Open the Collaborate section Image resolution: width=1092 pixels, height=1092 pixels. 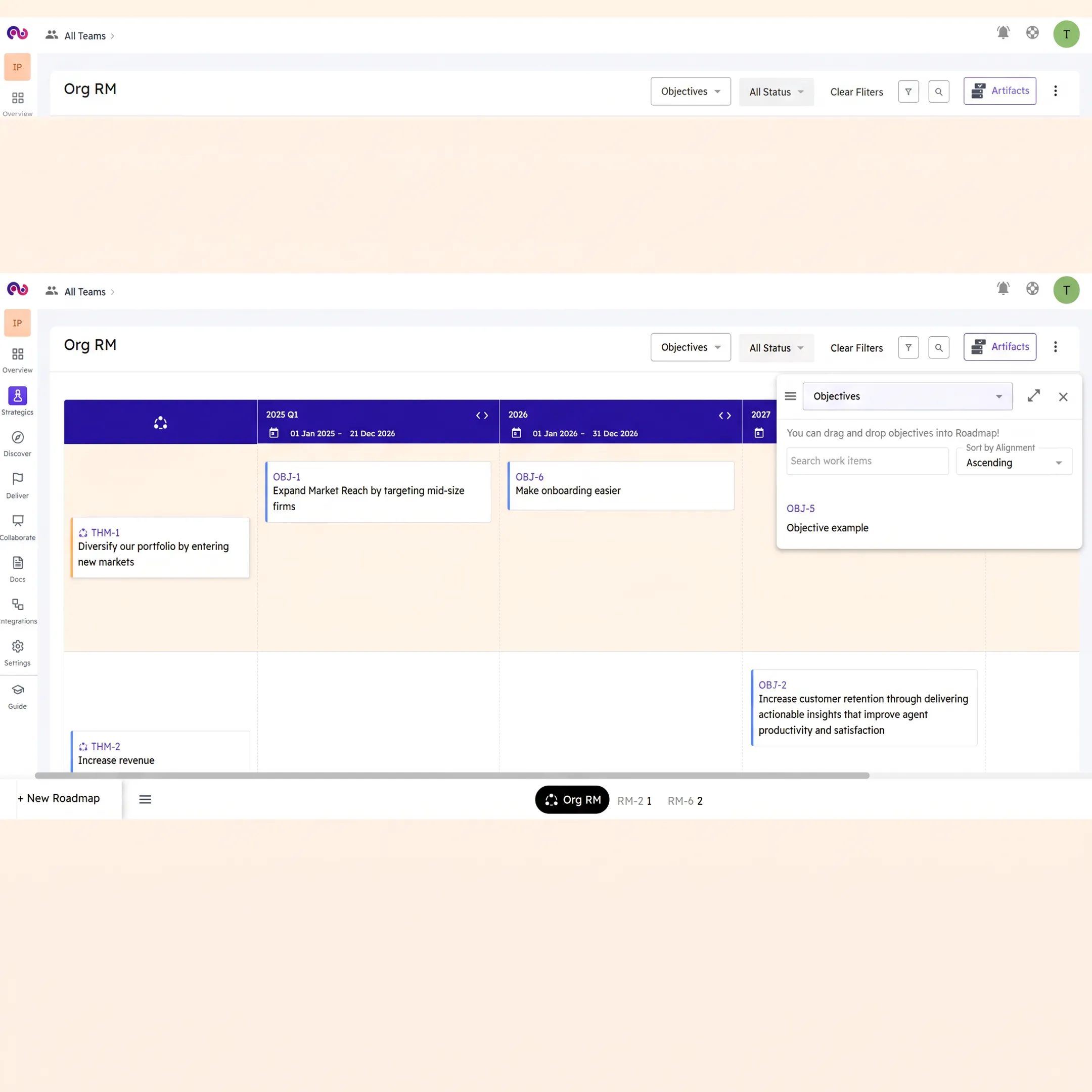18,527
